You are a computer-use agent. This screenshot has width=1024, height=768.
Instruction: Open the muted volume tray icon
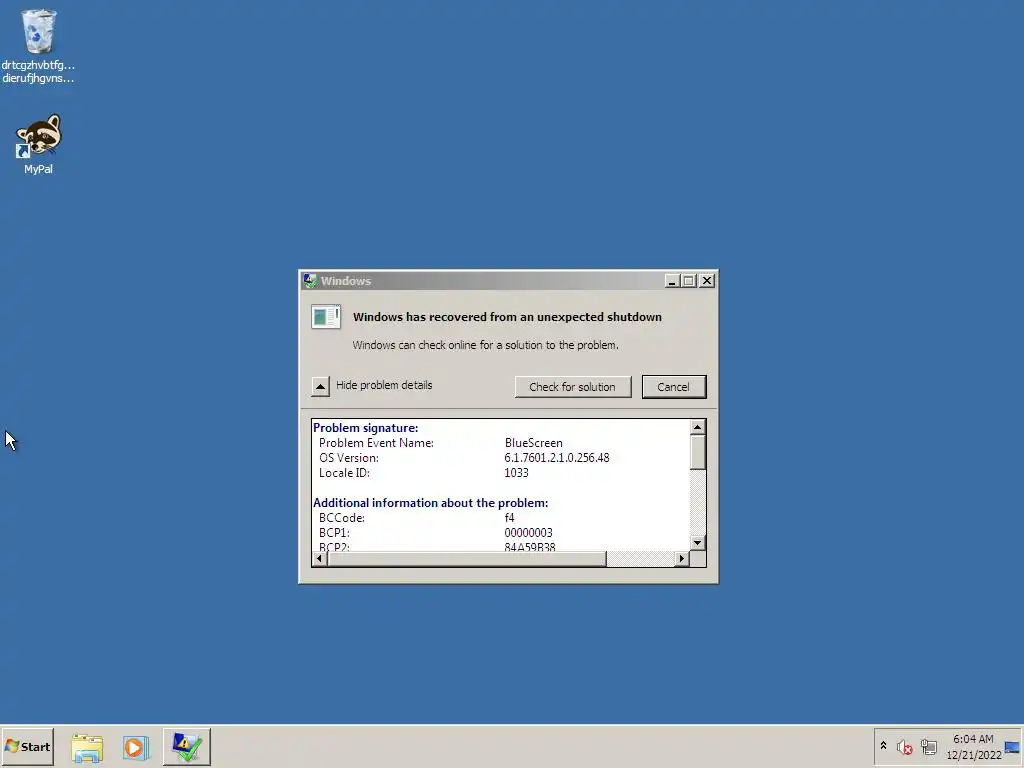(904, 746)
